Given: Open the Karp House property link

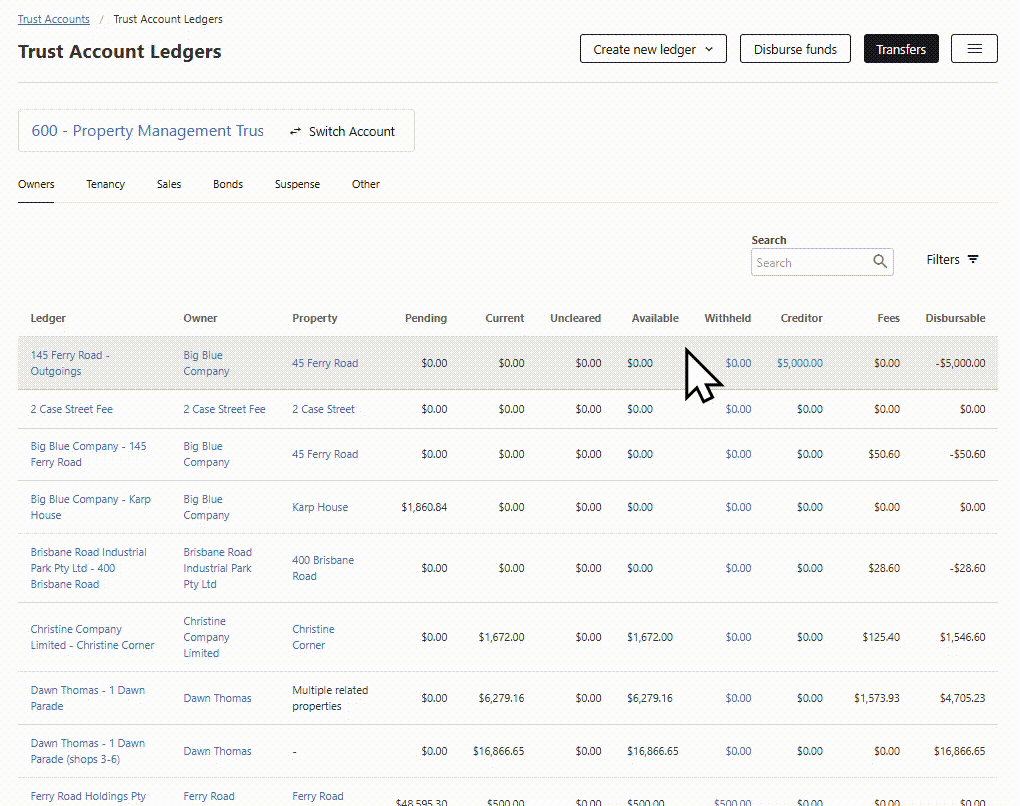Looking at the screenshot, I should 320,507.
